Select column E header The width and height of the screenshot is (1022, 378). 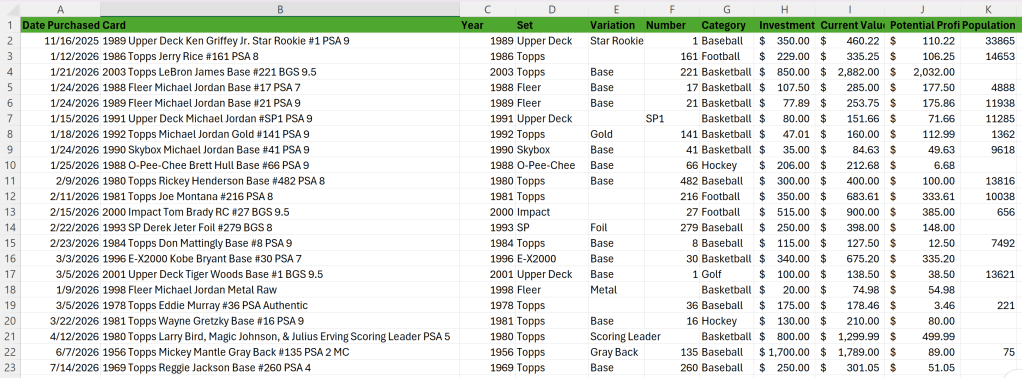point(616,9)
